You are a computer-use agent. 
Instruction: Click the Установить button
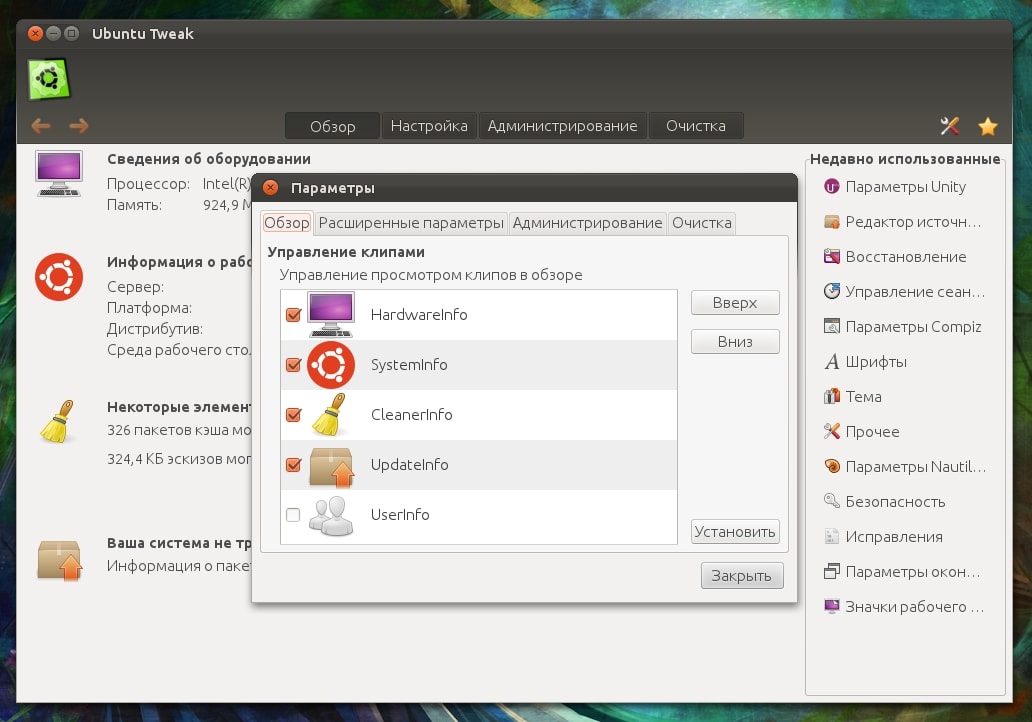[x=735, y=532]
